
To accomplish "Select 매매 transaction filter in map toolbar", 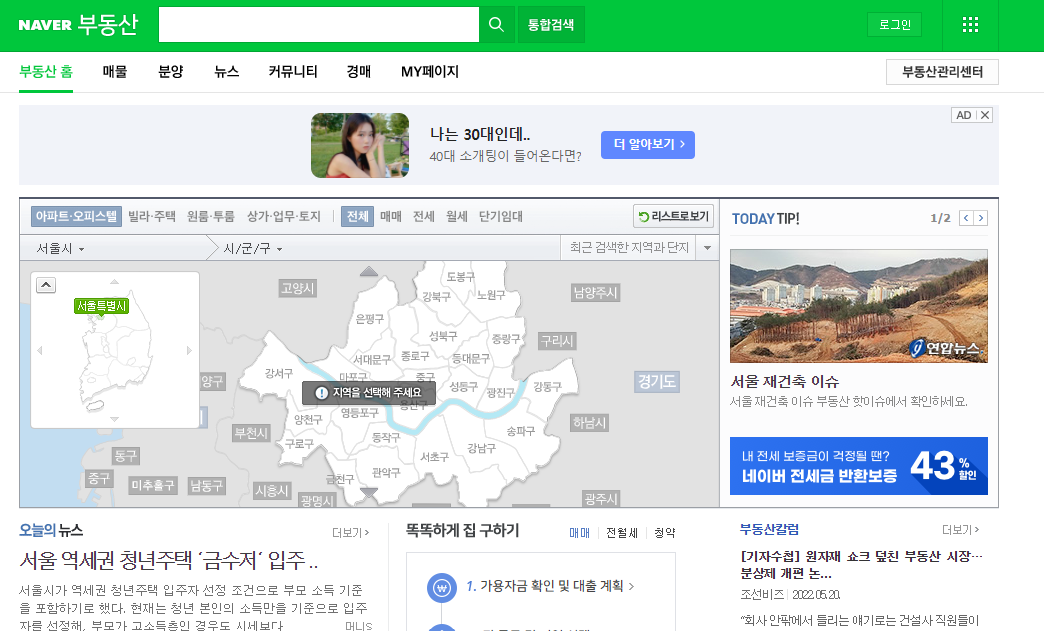I will (x=391, y=216).
